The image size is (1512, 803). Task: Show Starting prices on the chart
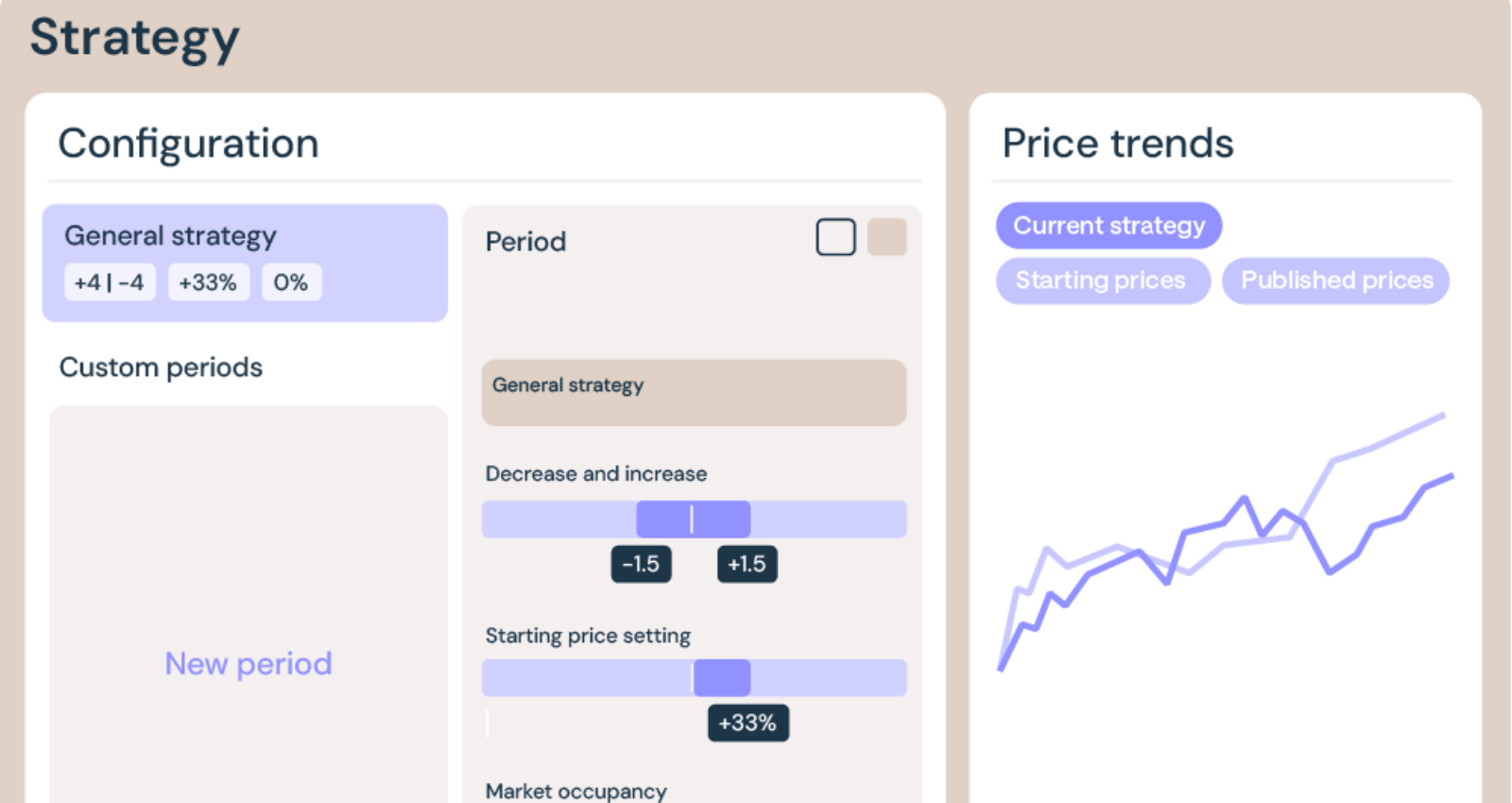(1102, 281)
